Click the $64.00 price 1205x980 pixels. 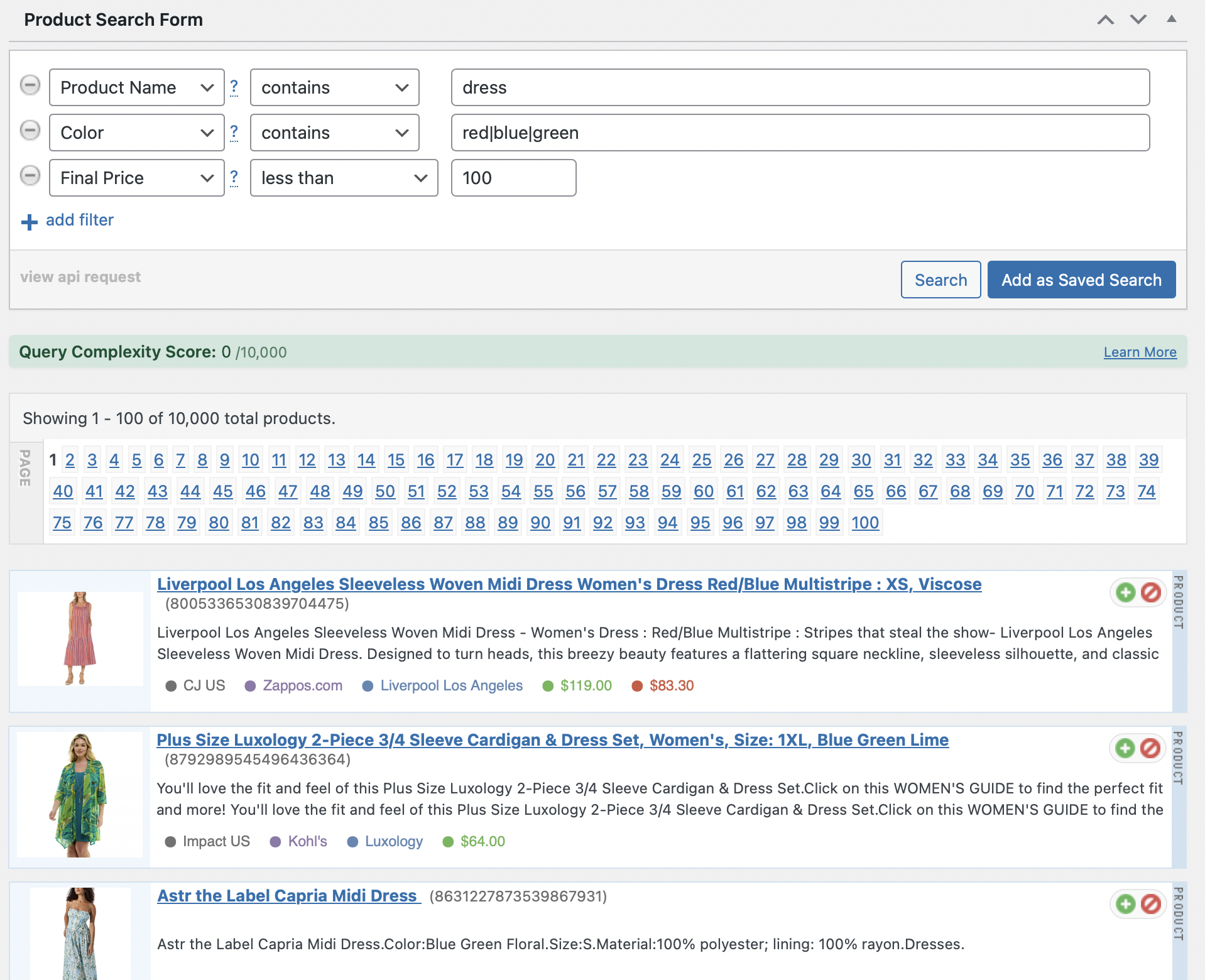(x=482, y=841)
